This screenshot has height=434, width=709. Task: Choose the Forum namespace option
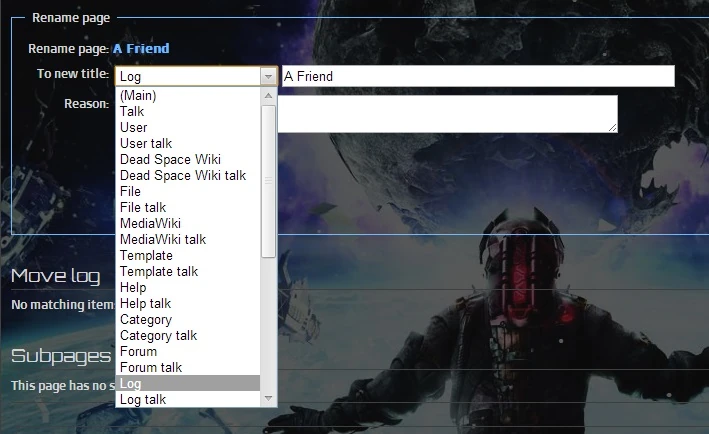pyautogui.click(x=188, y=352)
